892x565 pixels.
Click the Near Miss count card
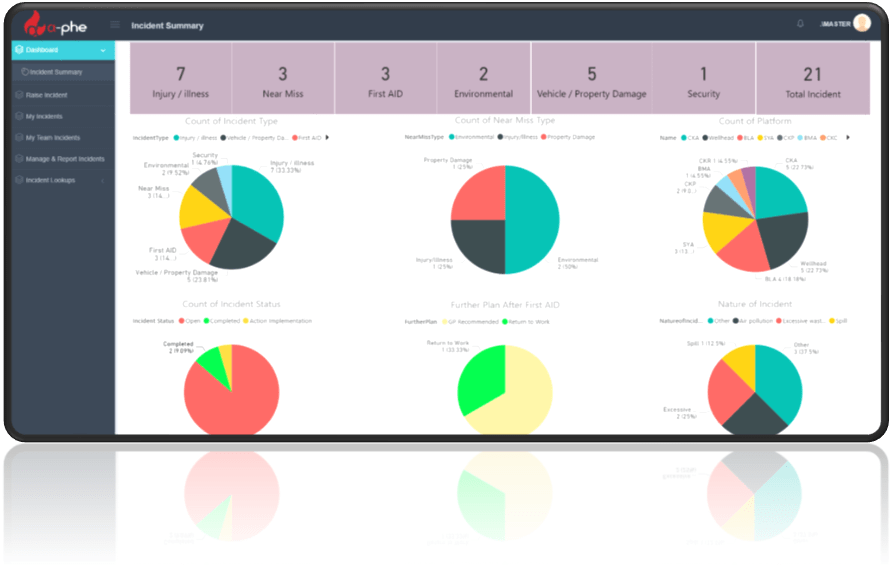[x=283, y=78]
